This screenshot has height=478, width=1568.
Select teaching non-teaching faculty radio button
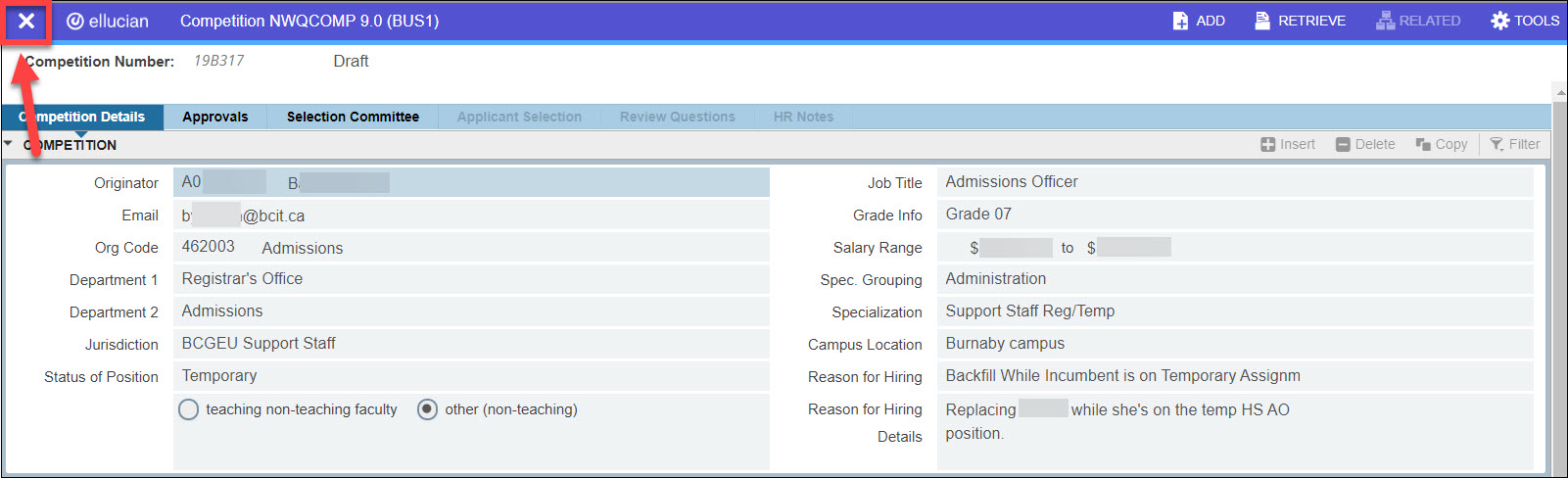188,409
